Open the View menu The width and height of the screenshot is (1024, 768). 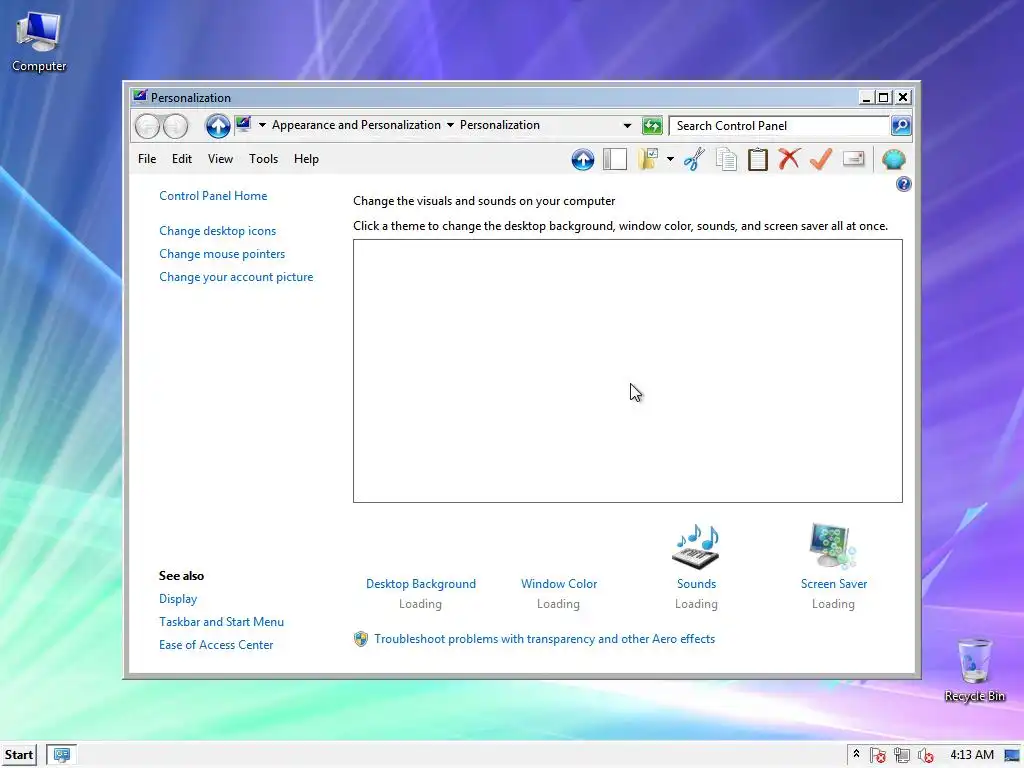[x=220, y=159]
